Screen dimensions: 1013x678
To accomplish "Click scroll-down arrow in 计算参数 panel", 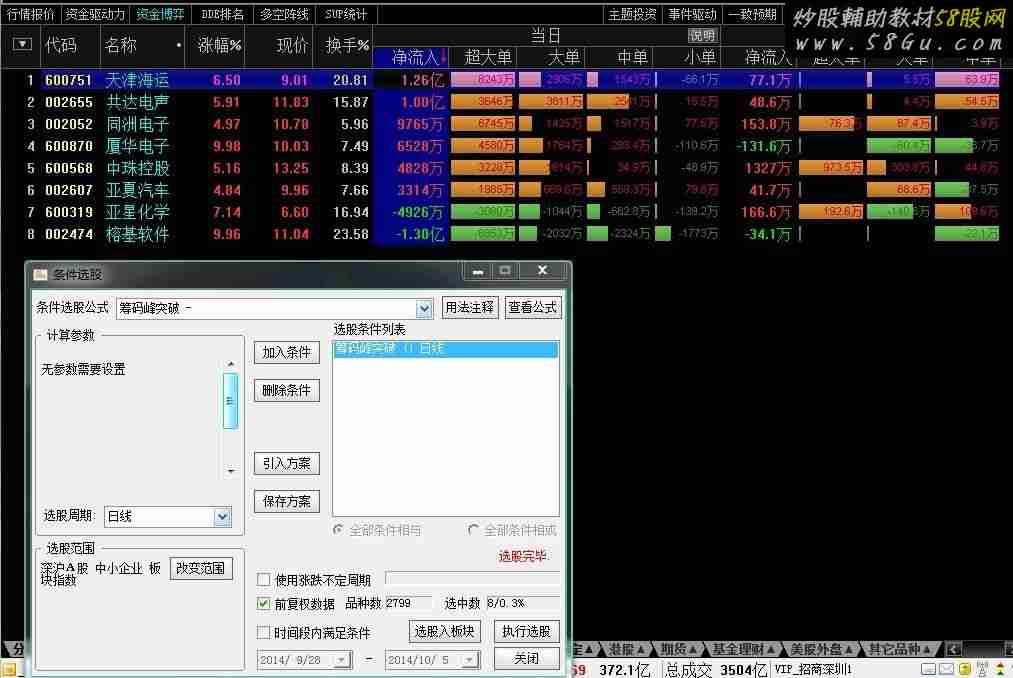I will [x=231, y=471].
